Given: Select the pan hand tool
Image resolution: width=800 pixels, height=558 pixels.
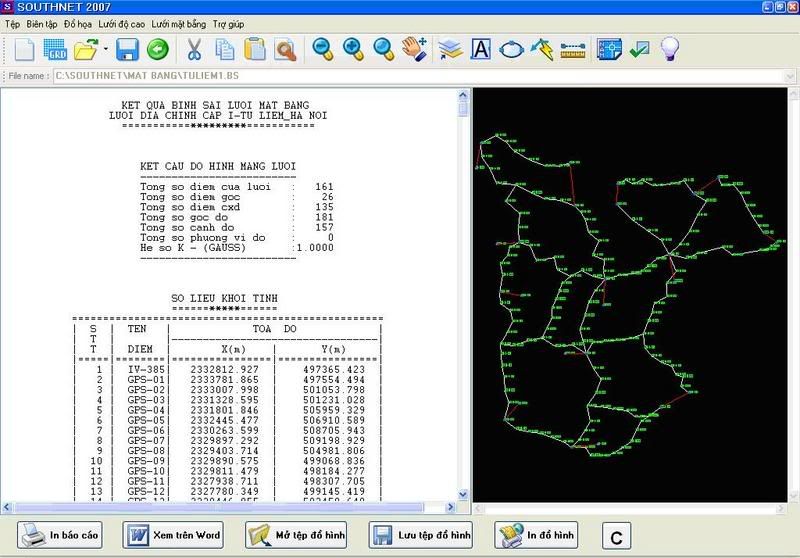Looking at the screenshot, I should point(414,49).
